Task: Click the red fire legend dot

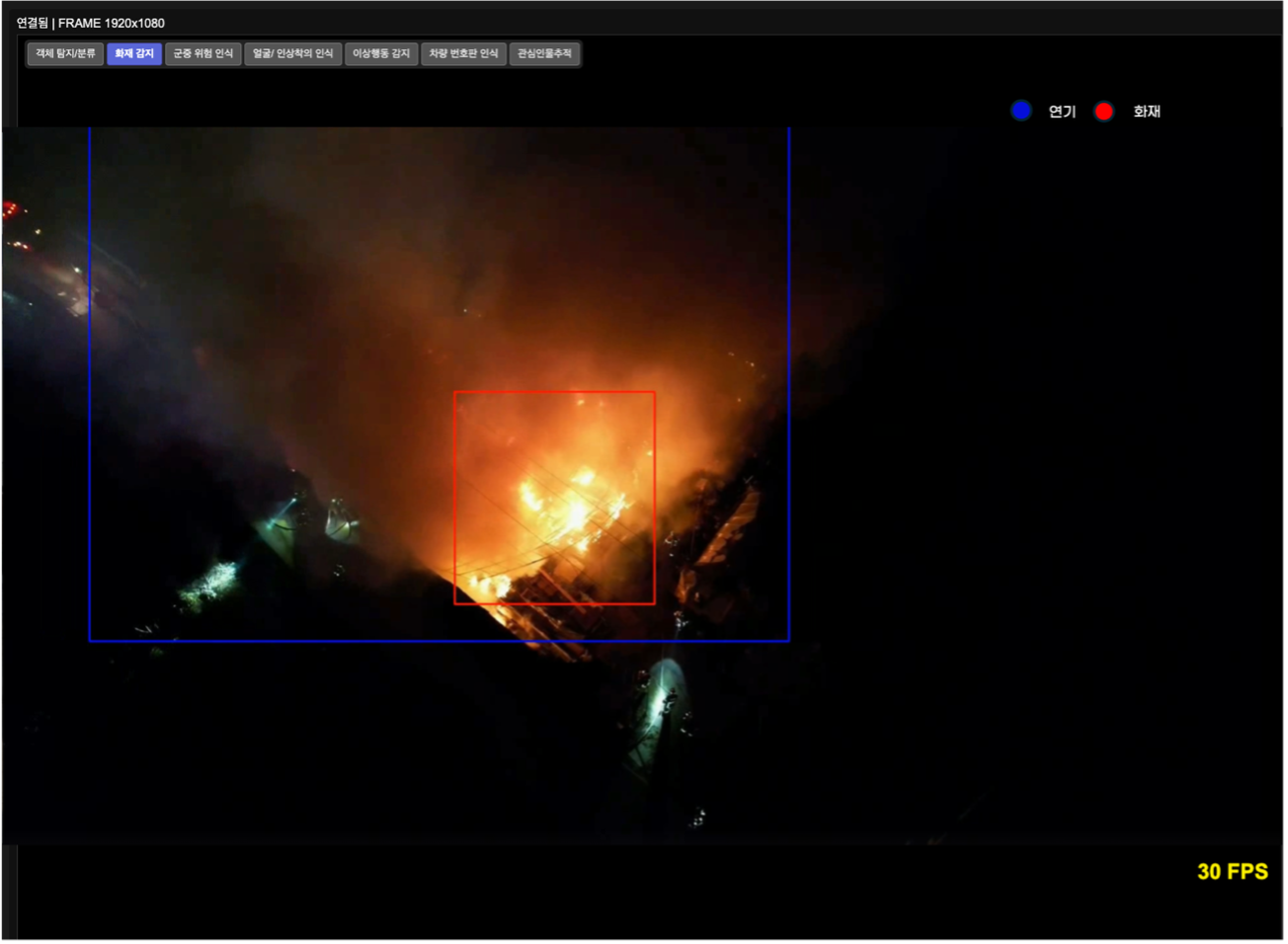Action: (1104, 112)
